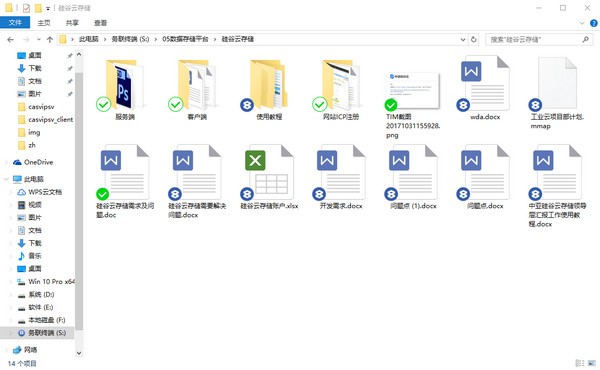Viewport: 600px width, 370px height.
Task: Expand the 系统 (D:) drive node
Action: click(11, 295)
